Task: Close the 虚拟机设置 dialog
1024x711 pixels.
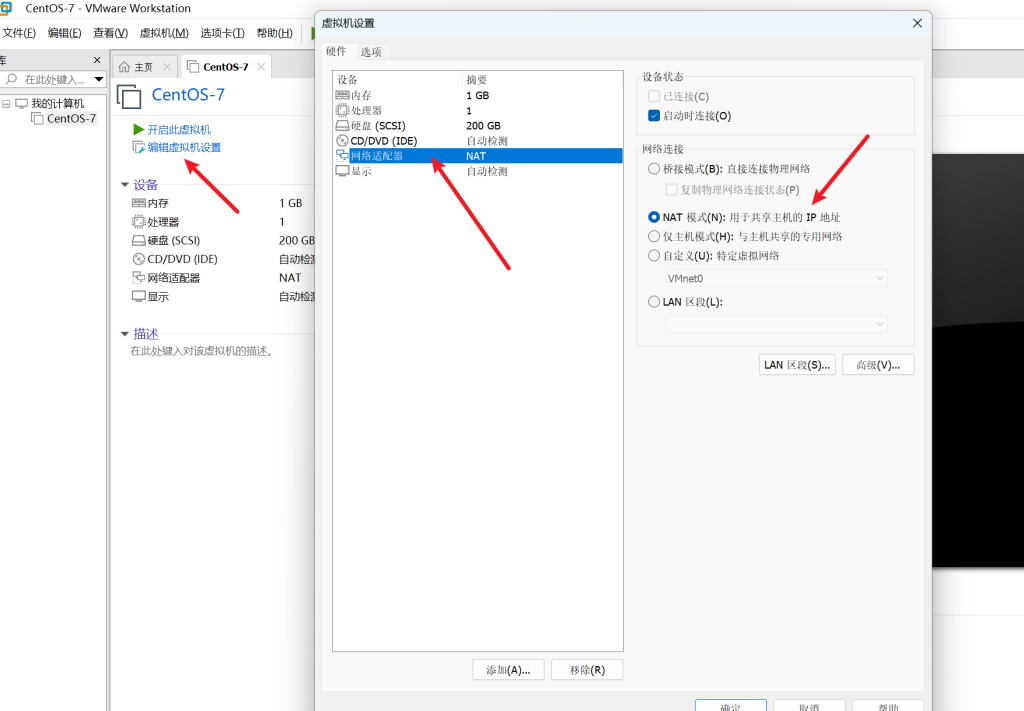Action: [x=917, y=23]
